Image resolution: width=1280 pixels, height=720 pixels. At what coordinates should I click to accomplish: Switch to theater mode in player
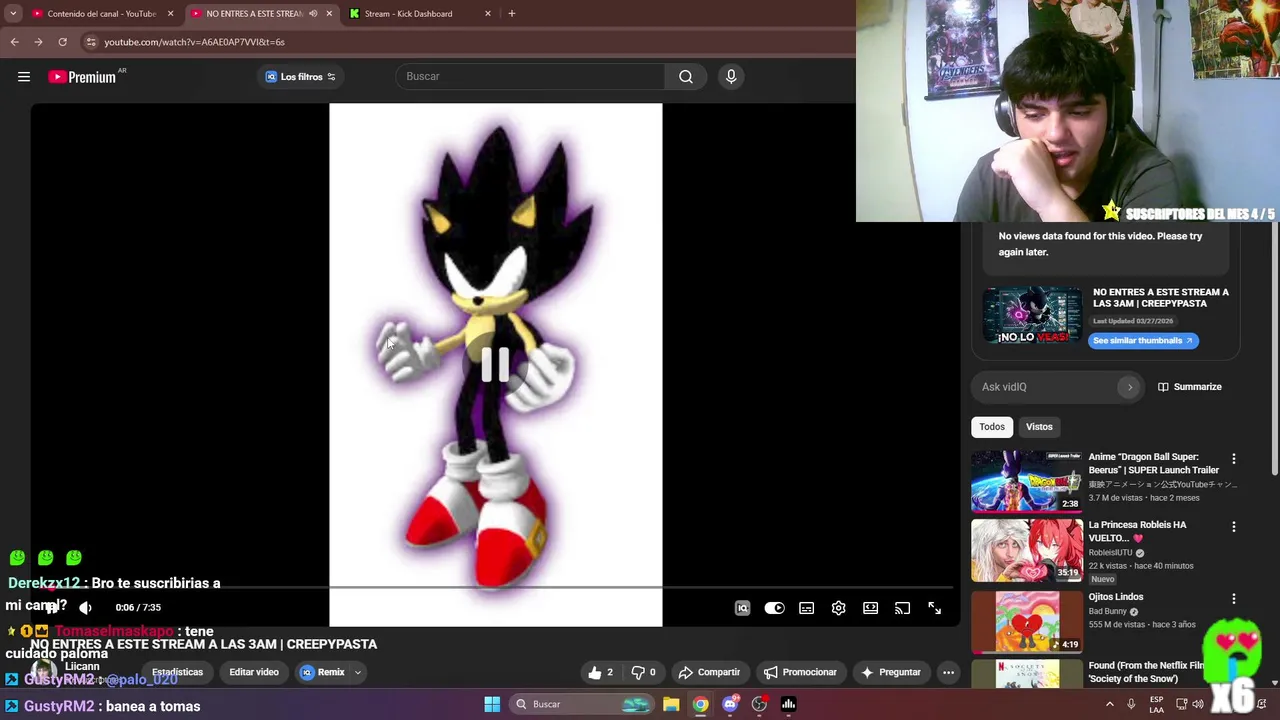[x=870, y=608]
